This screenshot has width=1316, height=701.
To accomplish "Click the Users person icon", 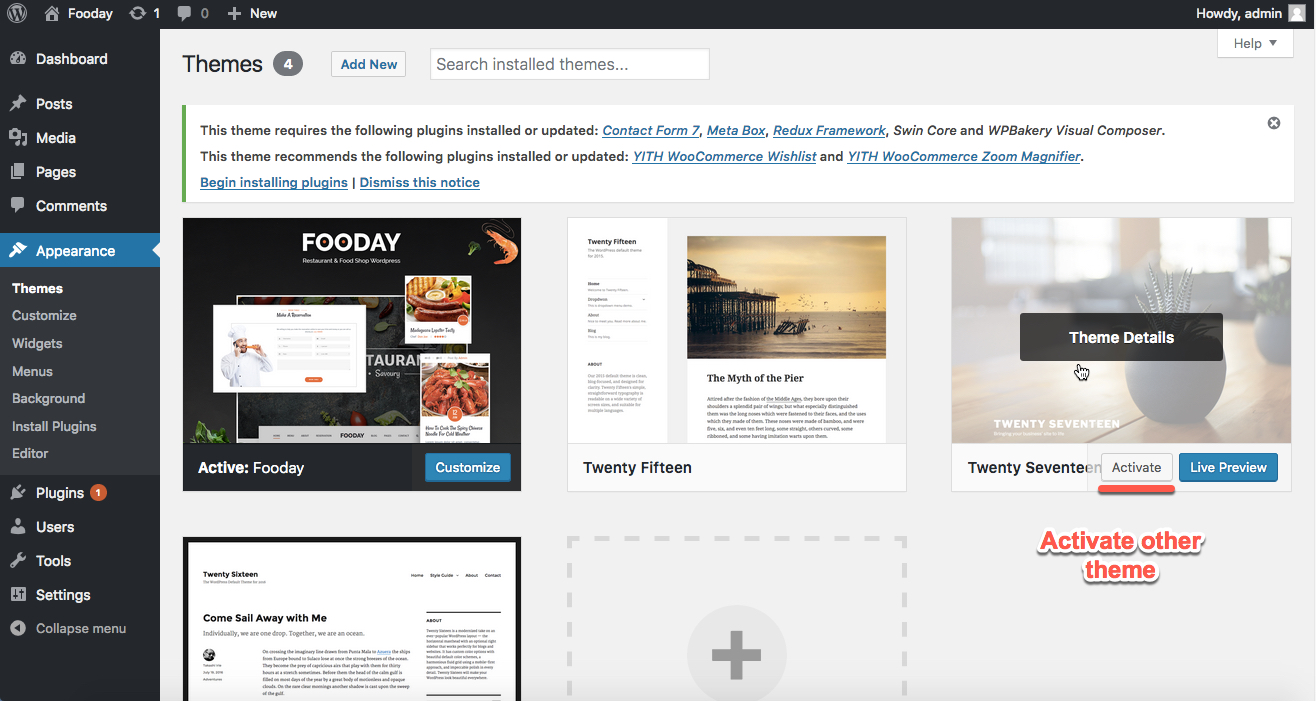I will tap(18, 526).
